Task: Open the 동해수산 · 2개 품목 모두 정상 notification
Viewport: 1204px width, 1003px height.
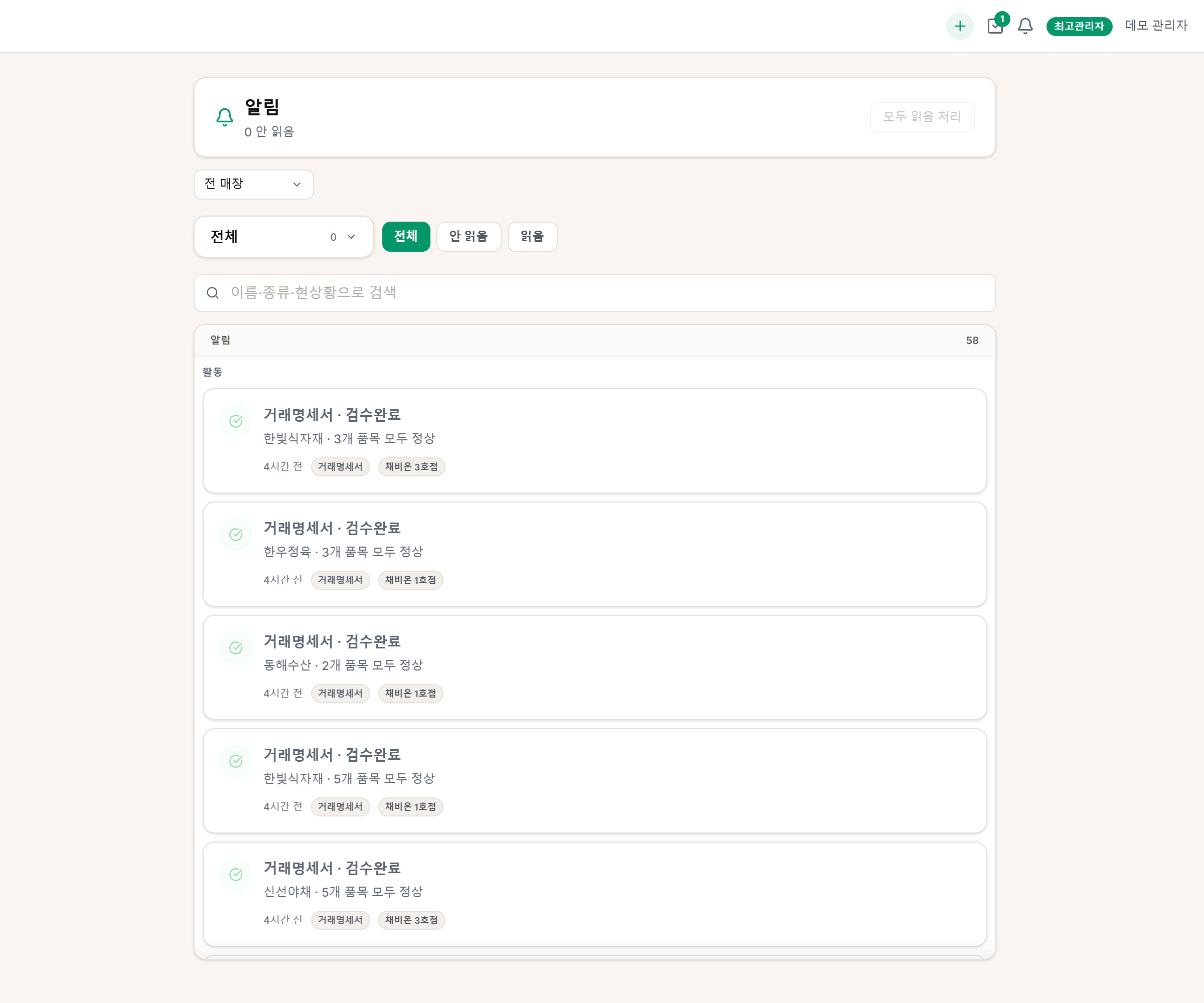Action: point(594,667)
